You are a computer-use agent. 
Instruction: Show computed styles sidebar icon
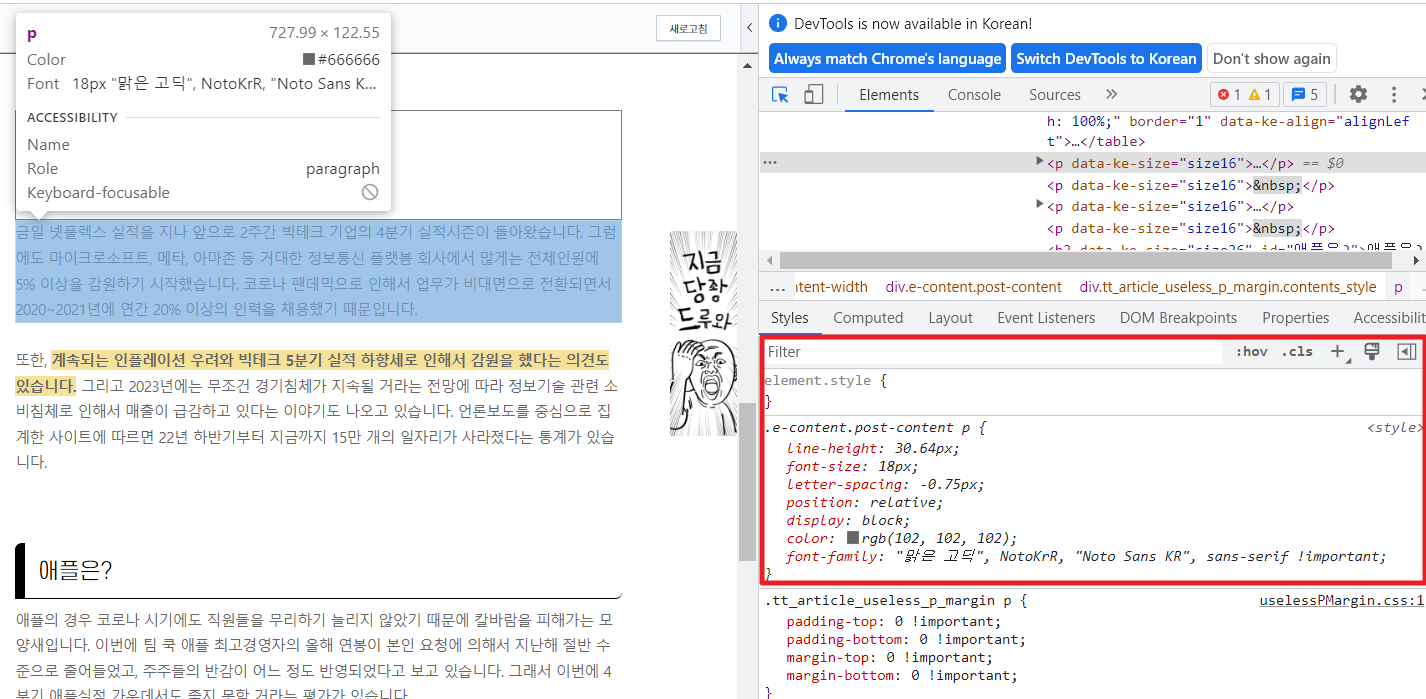(1406, 351)
